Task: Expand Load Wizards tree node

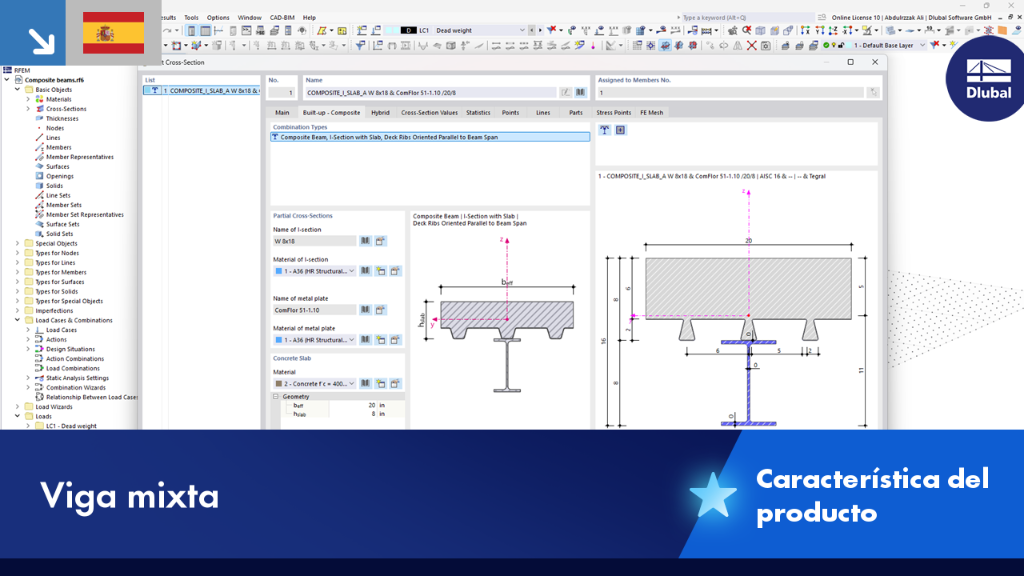Action: (18, 407)
